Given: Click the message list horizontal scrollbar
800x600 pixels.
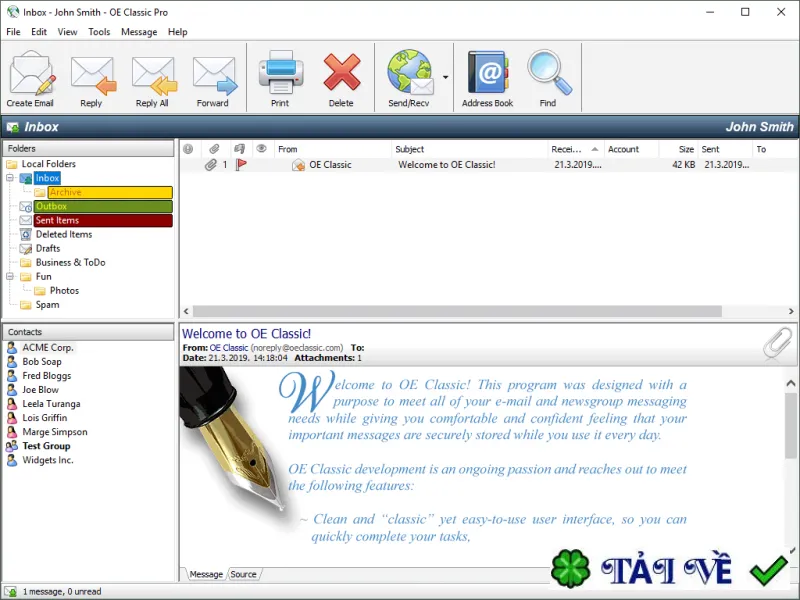Looking at the screenshot, I should point(457,311).
